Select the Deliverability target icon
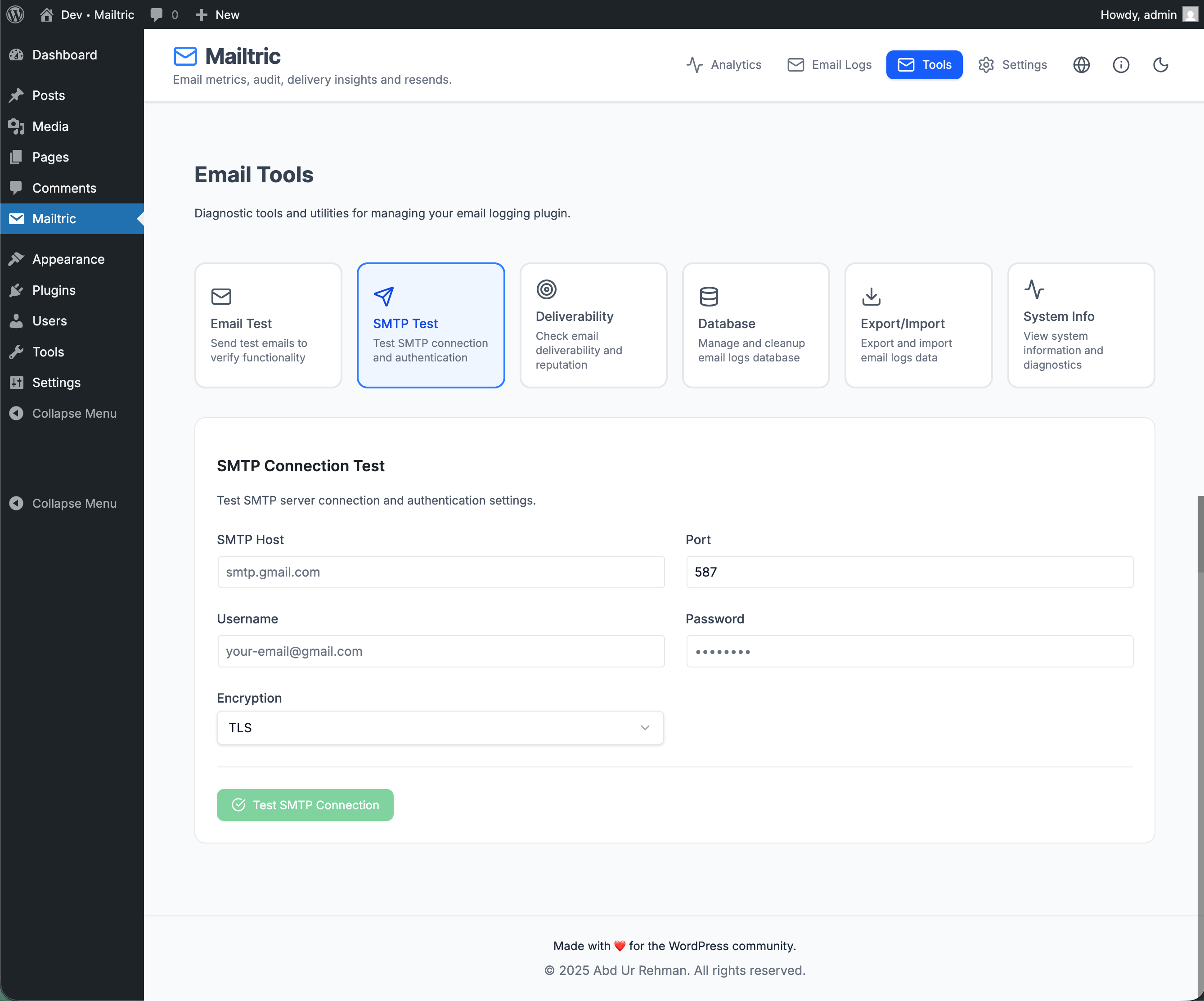Image resolution: width=1204 pixels, height=1001 pixels. point(546,290)
